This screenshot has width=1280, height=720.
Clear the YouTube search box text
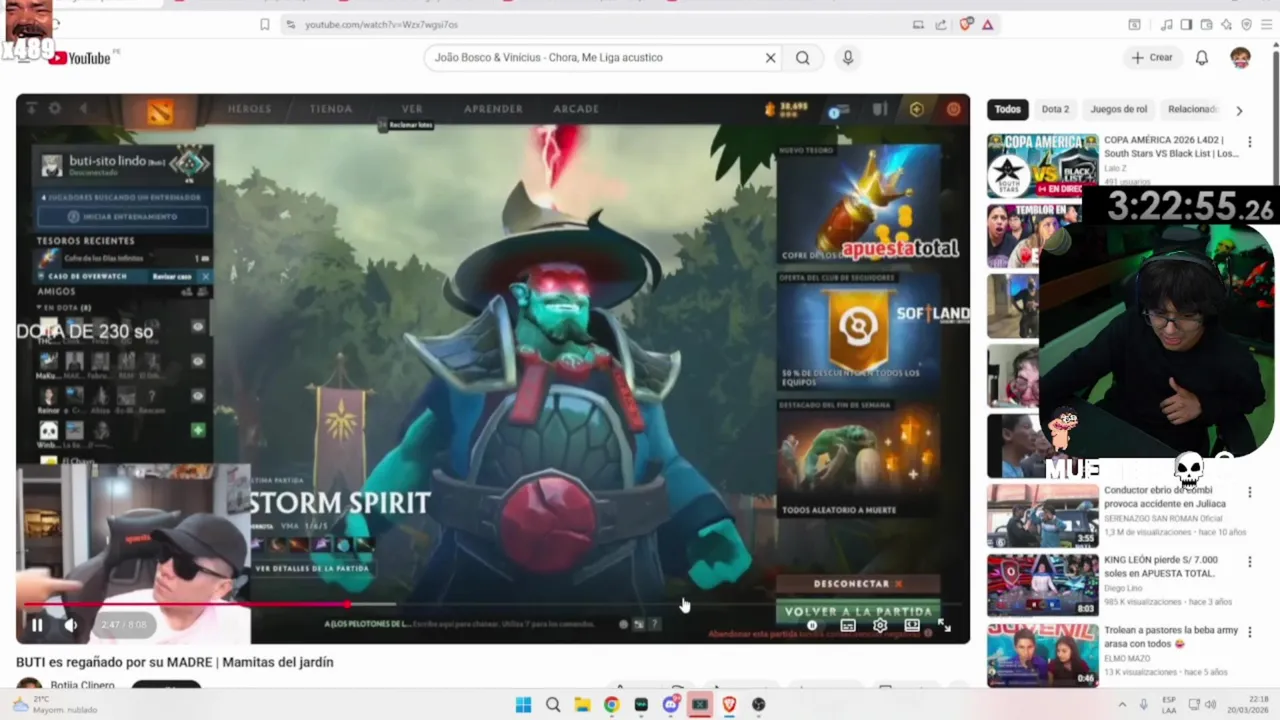[770, 58]
